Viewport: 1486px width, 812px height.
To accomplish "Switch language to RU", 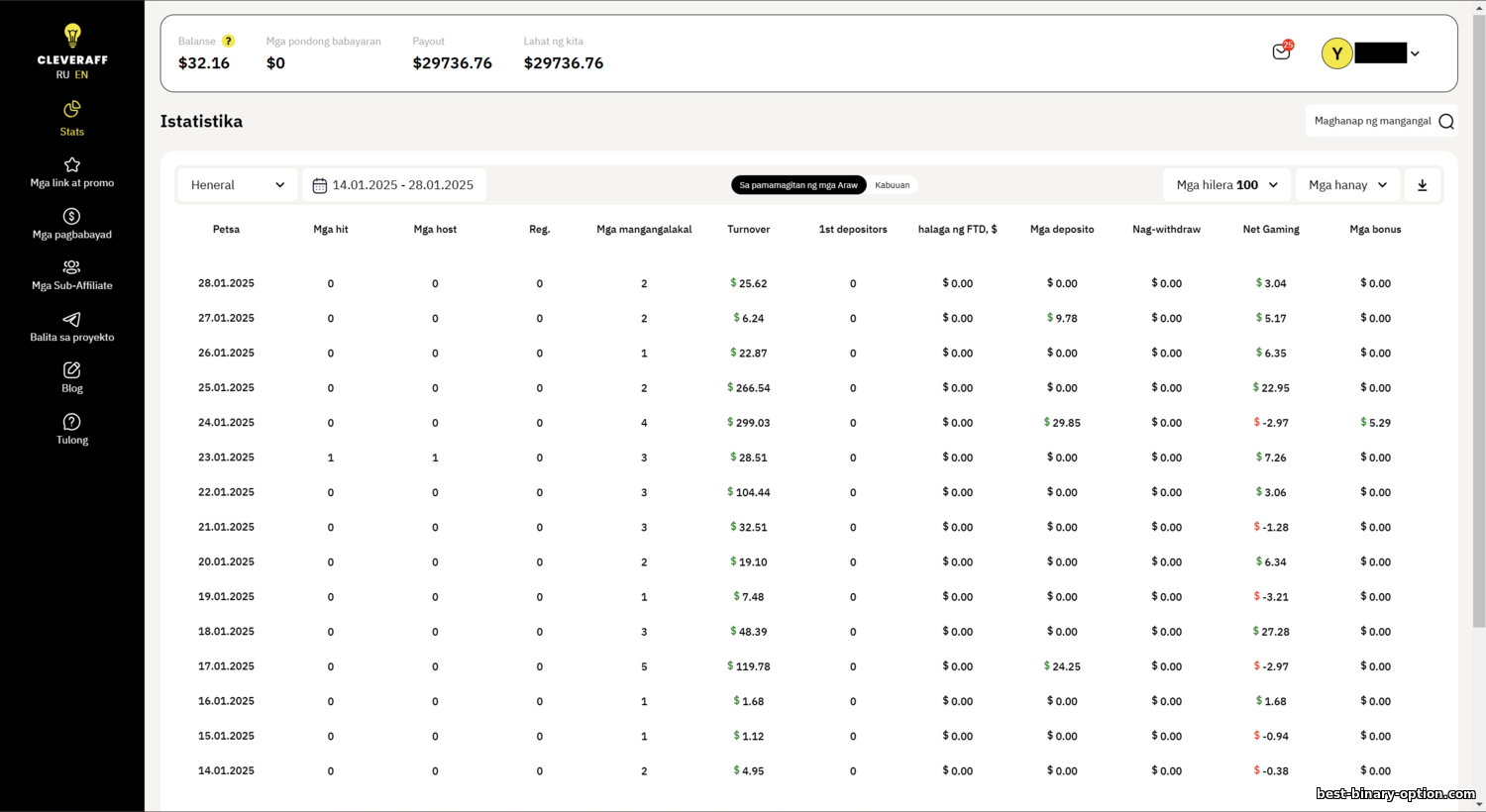I will coord(62,74).
